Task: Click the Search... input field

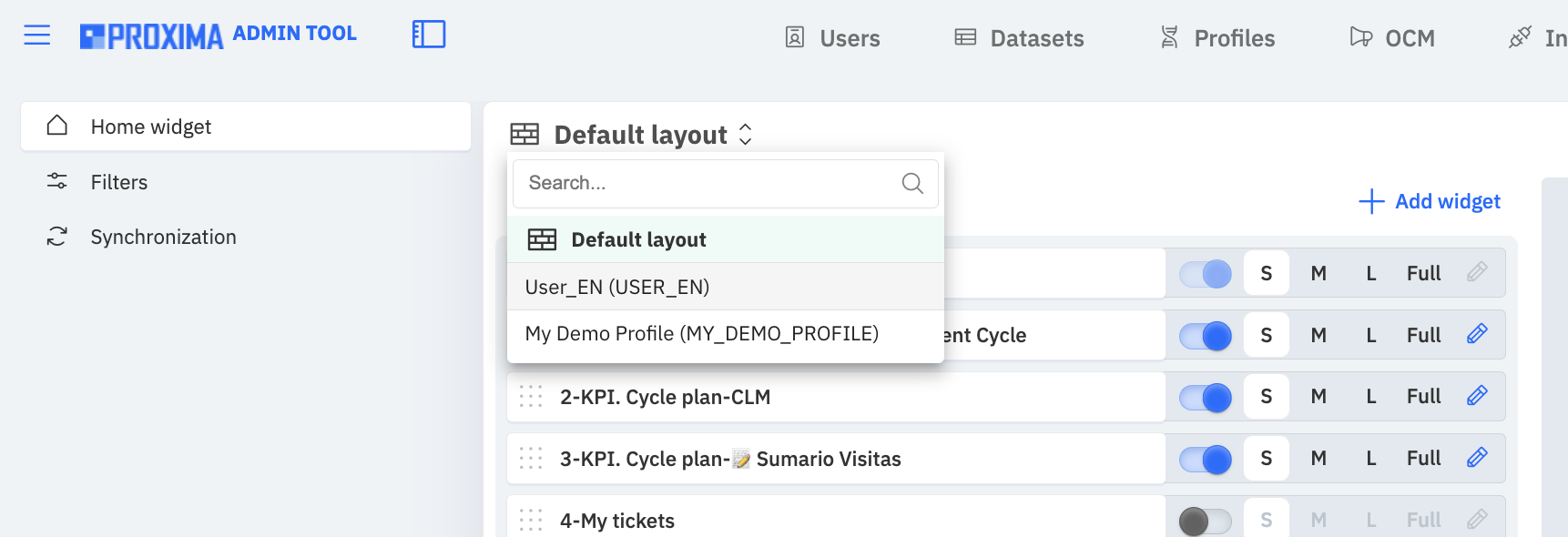Action: pyautogui.click(x=725, y=183)
